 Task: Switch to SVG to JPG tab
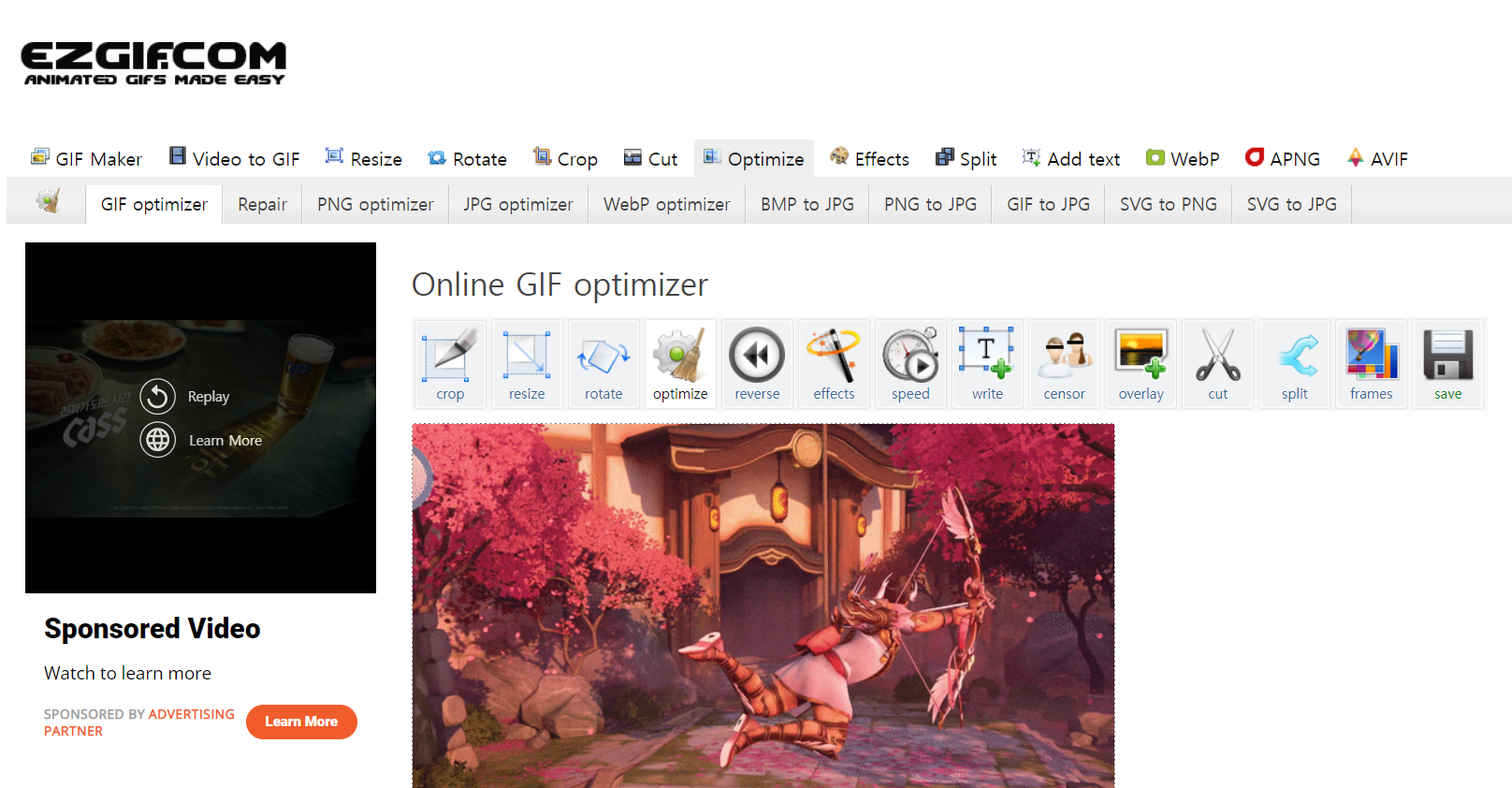click(1292, 204)
